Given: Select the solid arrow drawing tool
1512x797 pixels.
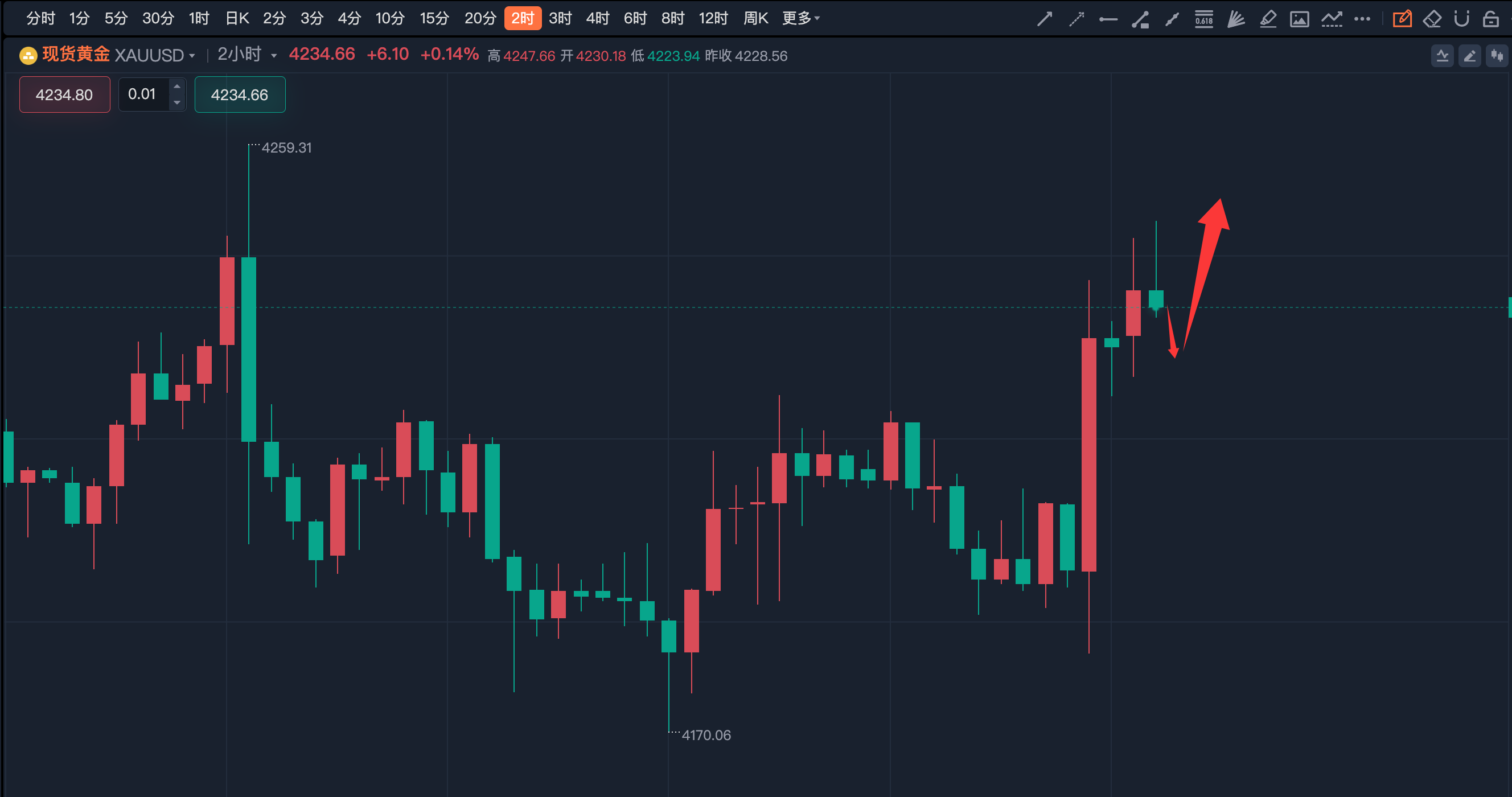Looking at the screenshot, I should [x=1044, y=19].
